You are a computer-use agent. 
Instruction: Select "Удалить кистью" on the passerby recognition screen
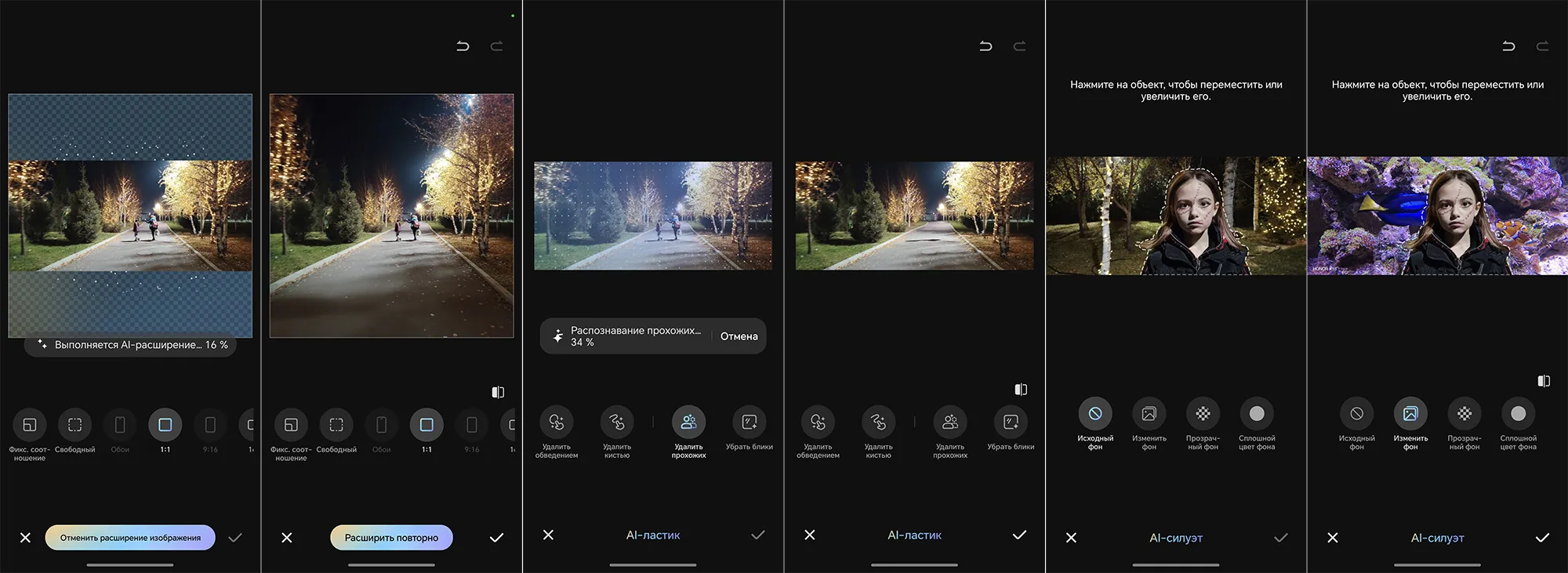click(x=617, y=422)
